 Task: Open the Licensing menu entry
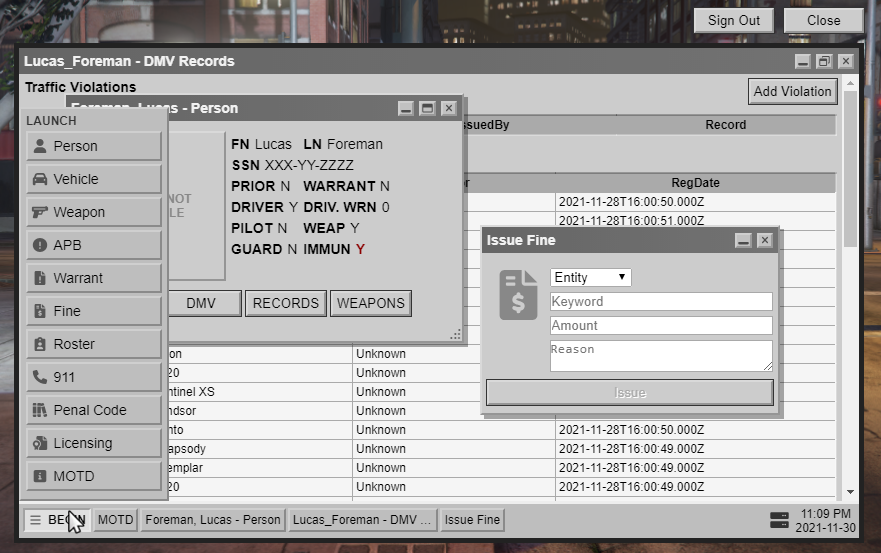(x=94, y=443)
